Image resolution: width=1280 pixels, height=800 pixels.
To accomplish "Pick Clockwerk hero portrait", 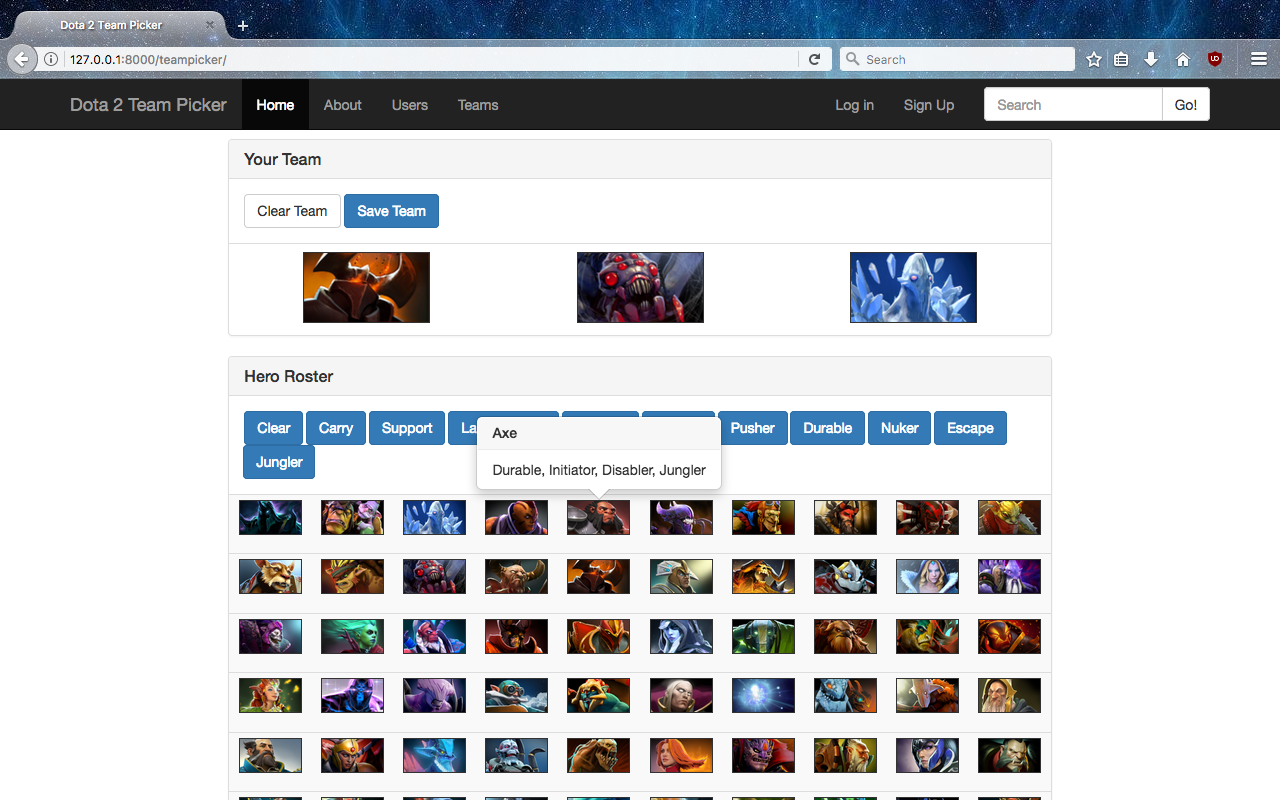I will 845,577.
